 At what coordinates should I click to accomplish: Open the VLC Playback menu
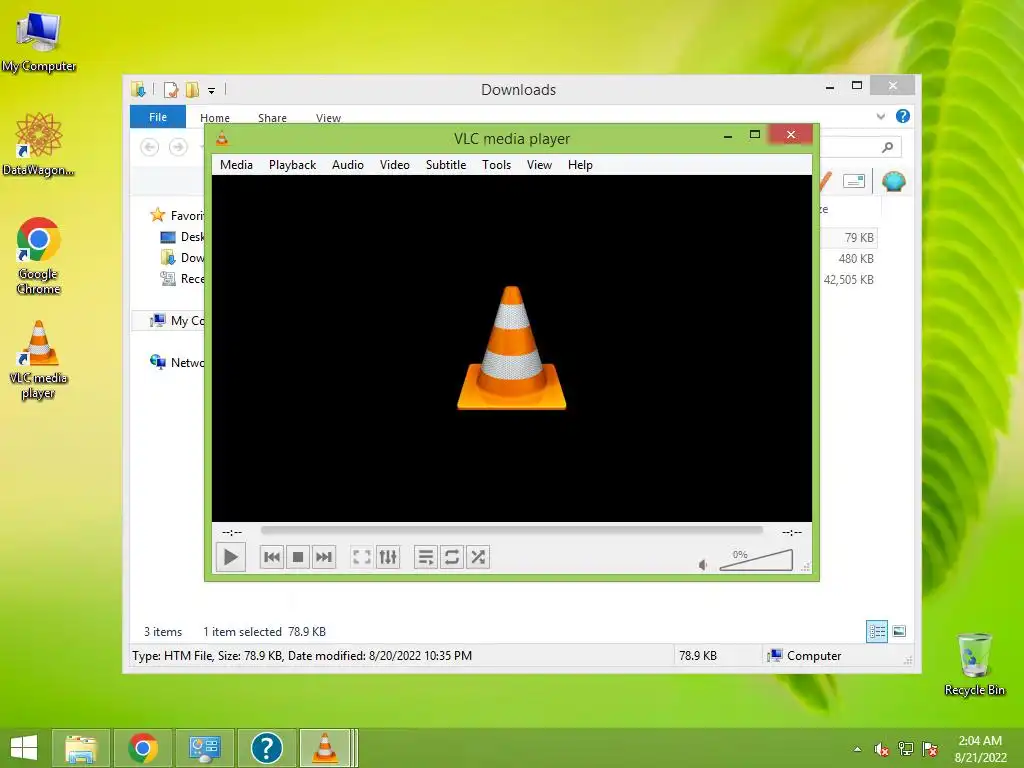pos(293,165)
